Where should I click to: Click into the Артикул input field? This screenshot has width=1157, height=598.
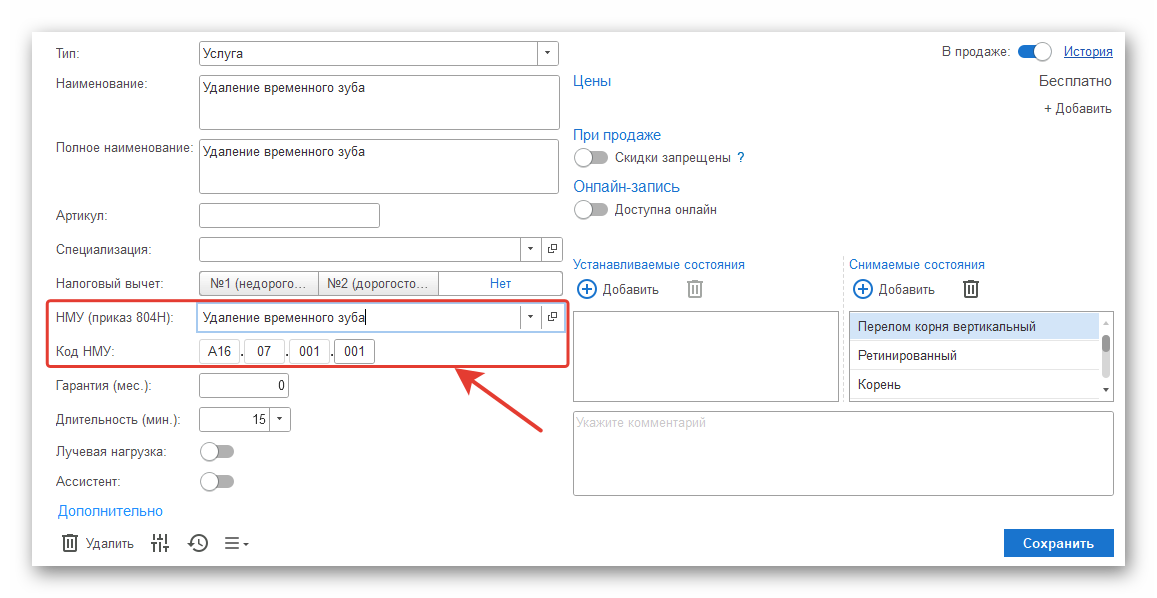[x=289, y=216]
